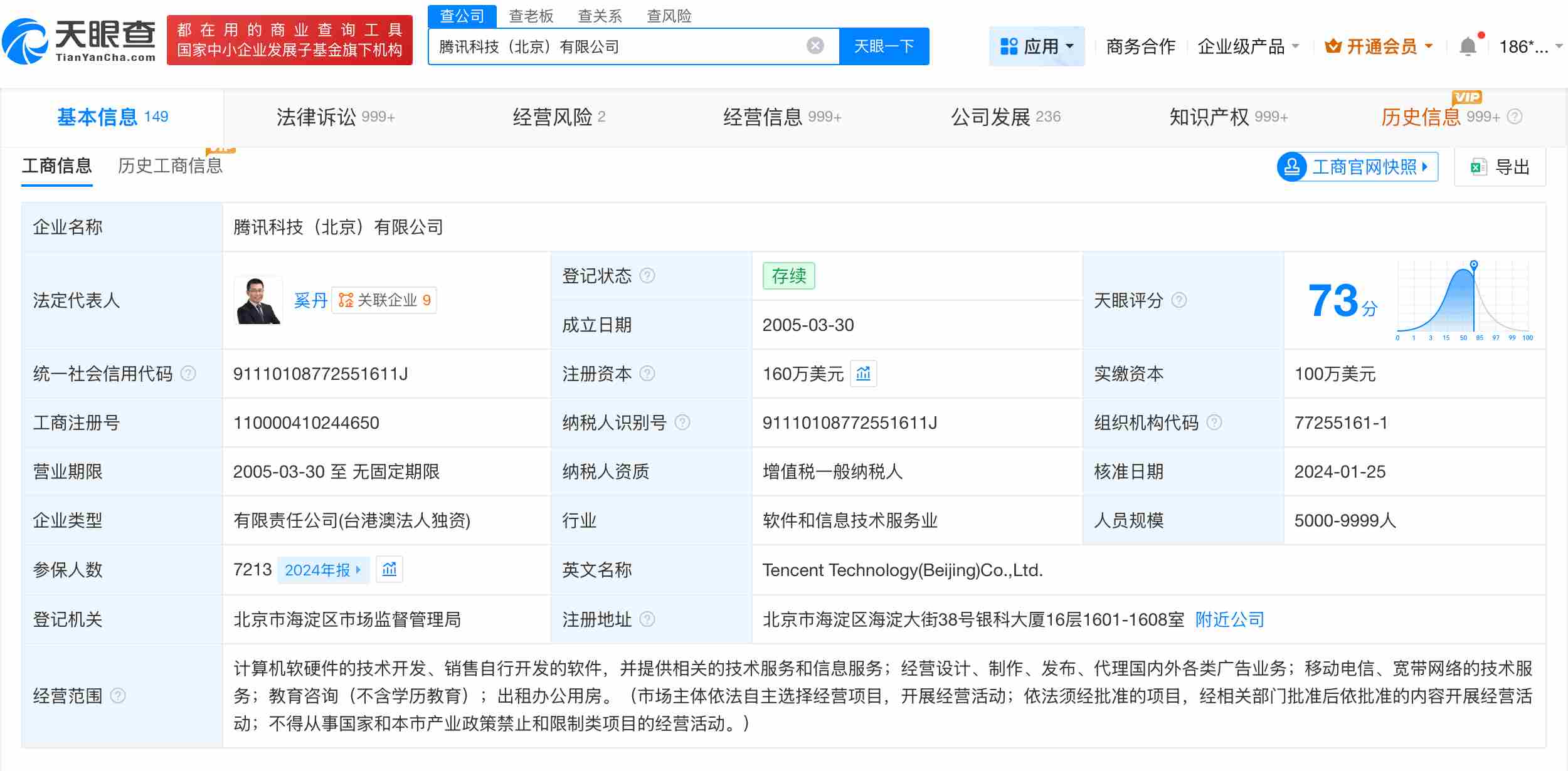Switch to the 查风险 tab
1568x771 pixels.
click(x=669, y=16)
